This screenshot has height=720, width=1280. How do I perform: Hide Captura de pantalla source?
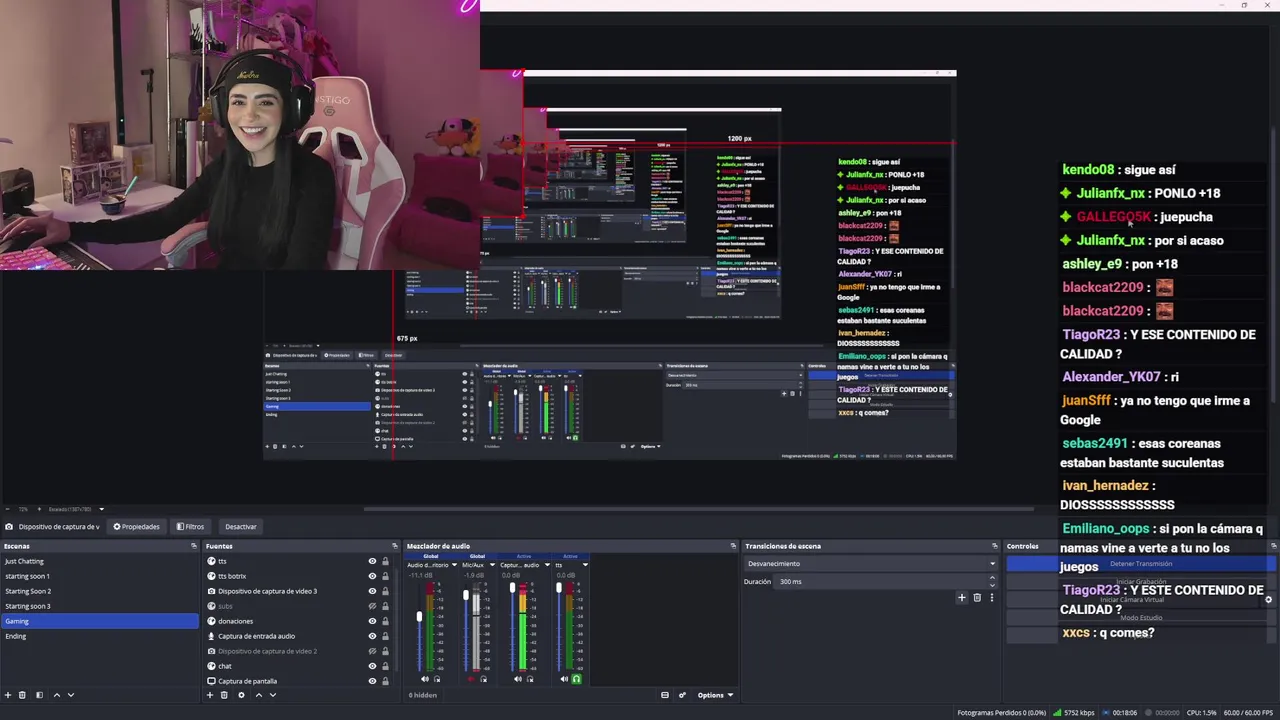(372, 681)
